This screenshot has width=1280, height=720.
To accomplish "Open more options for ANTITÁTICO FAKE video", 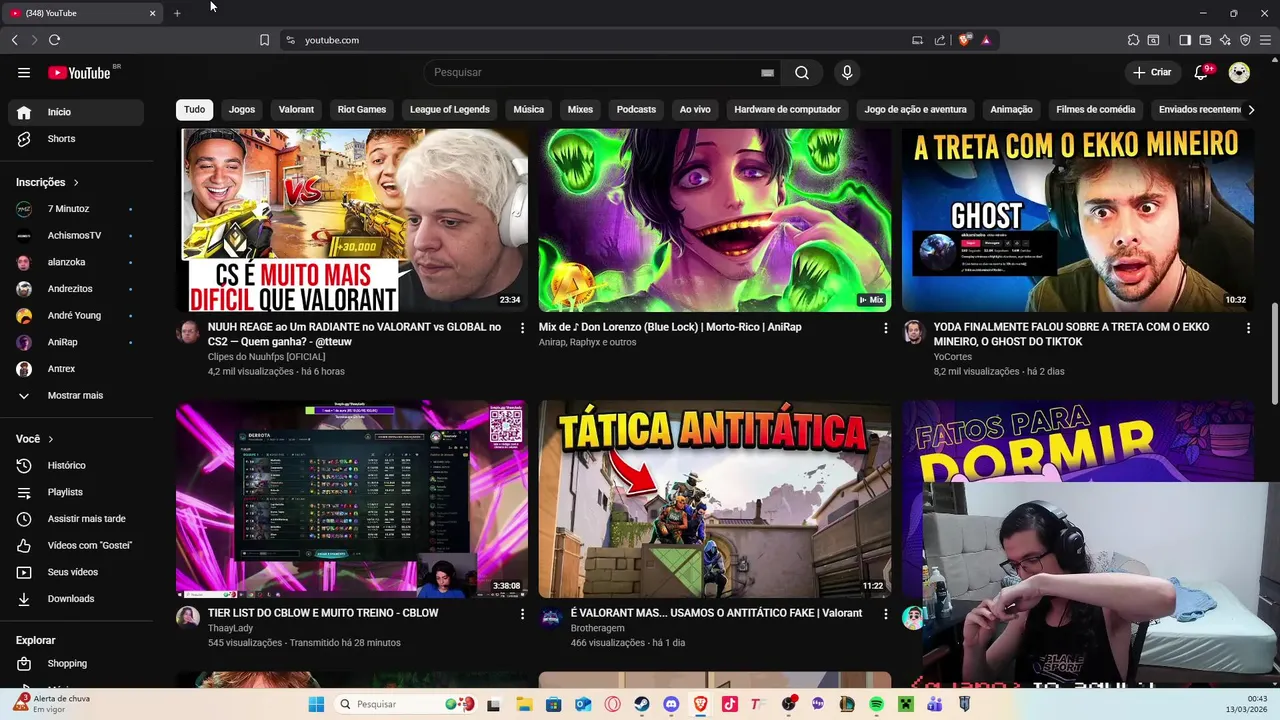I will [885, 614].
